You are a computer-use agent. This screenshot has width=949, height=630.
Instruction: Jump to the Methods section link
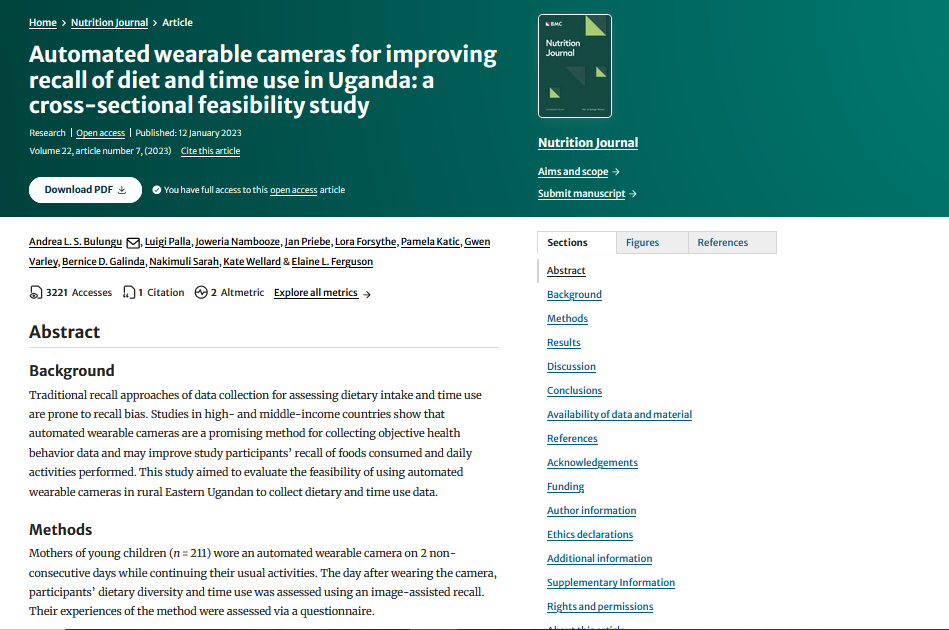tap(567, 318)
